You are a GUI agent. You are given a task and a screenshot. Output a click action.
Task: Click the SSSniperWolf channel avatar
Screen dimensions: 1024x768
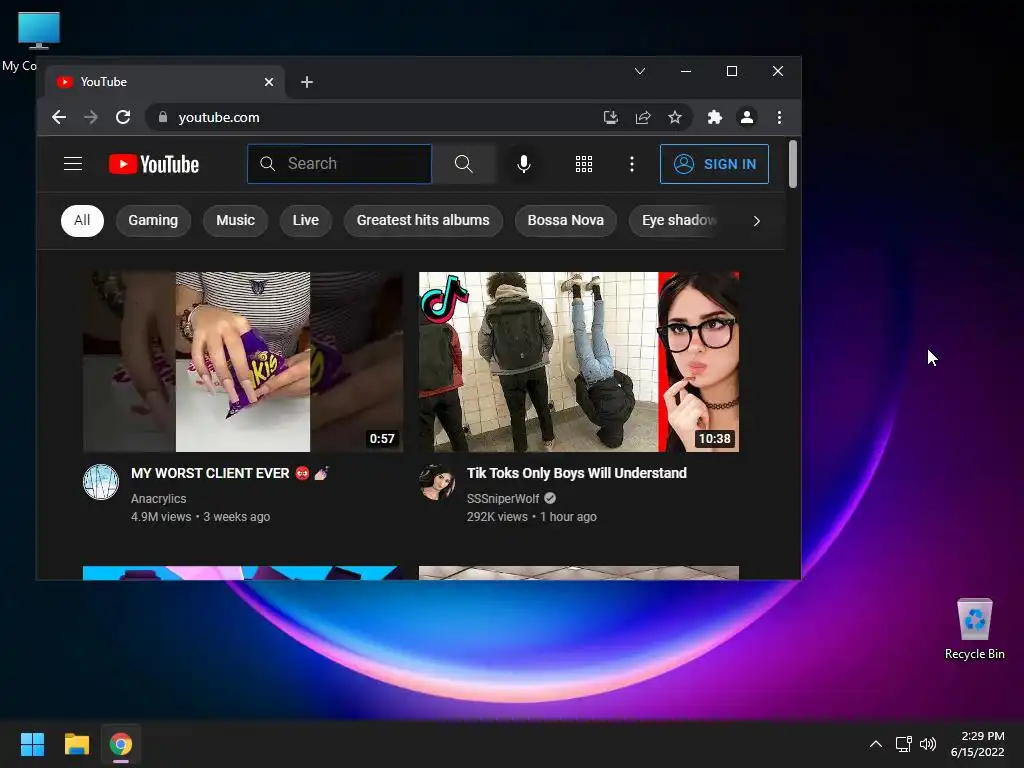tap(437, 482)
